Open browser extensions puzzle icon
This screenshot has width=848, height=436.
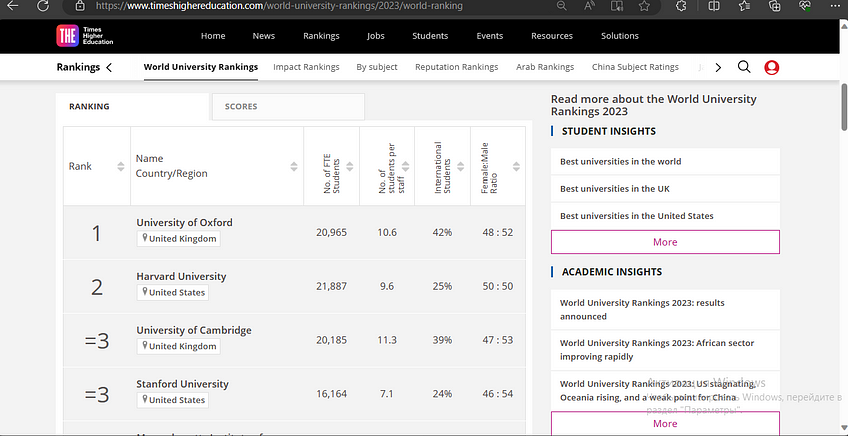(681, 5)
